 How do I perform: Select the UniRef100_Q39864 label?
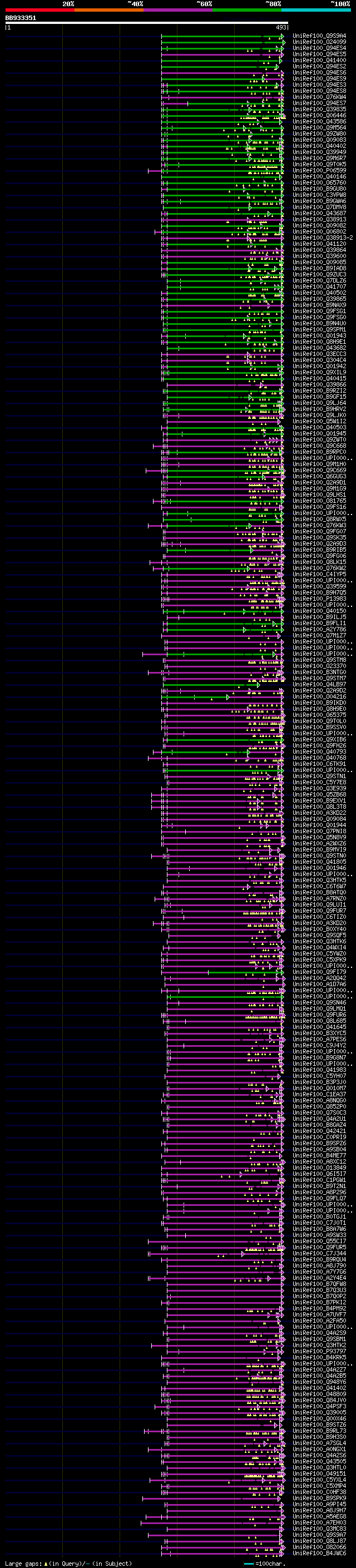click(319, 250)
